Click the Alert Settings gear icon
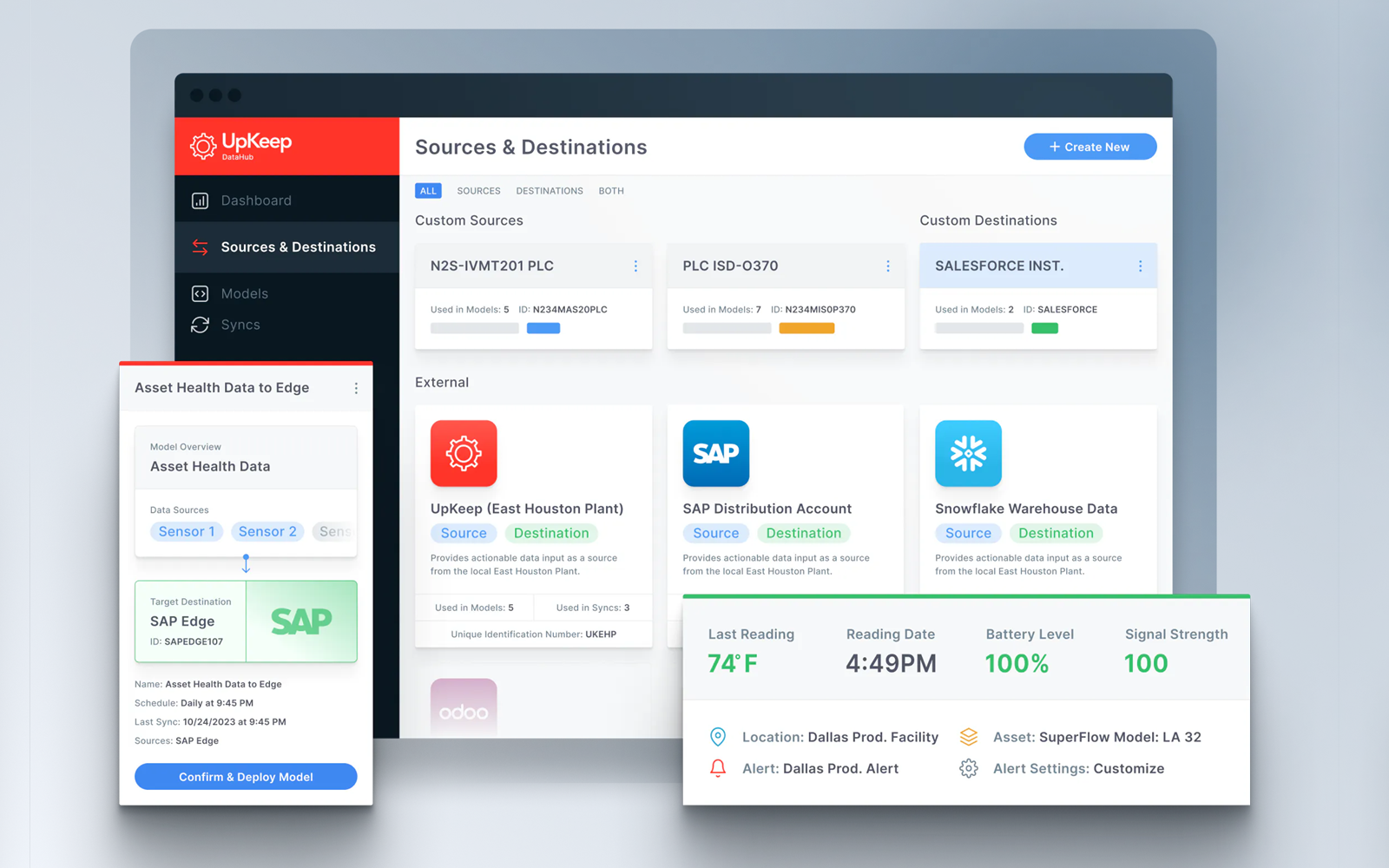The image size is (1389, 868). tap(969, 768)
